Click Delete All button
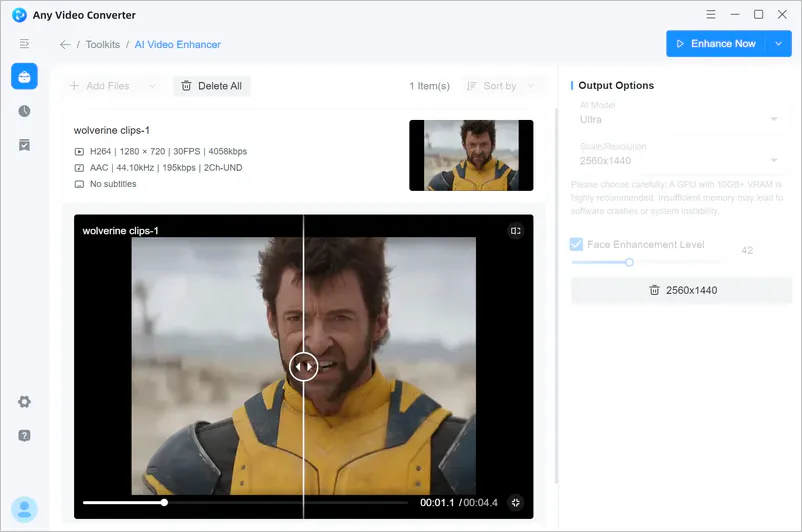The width and height of the screenshot is (802, 532). coord(212,86)
